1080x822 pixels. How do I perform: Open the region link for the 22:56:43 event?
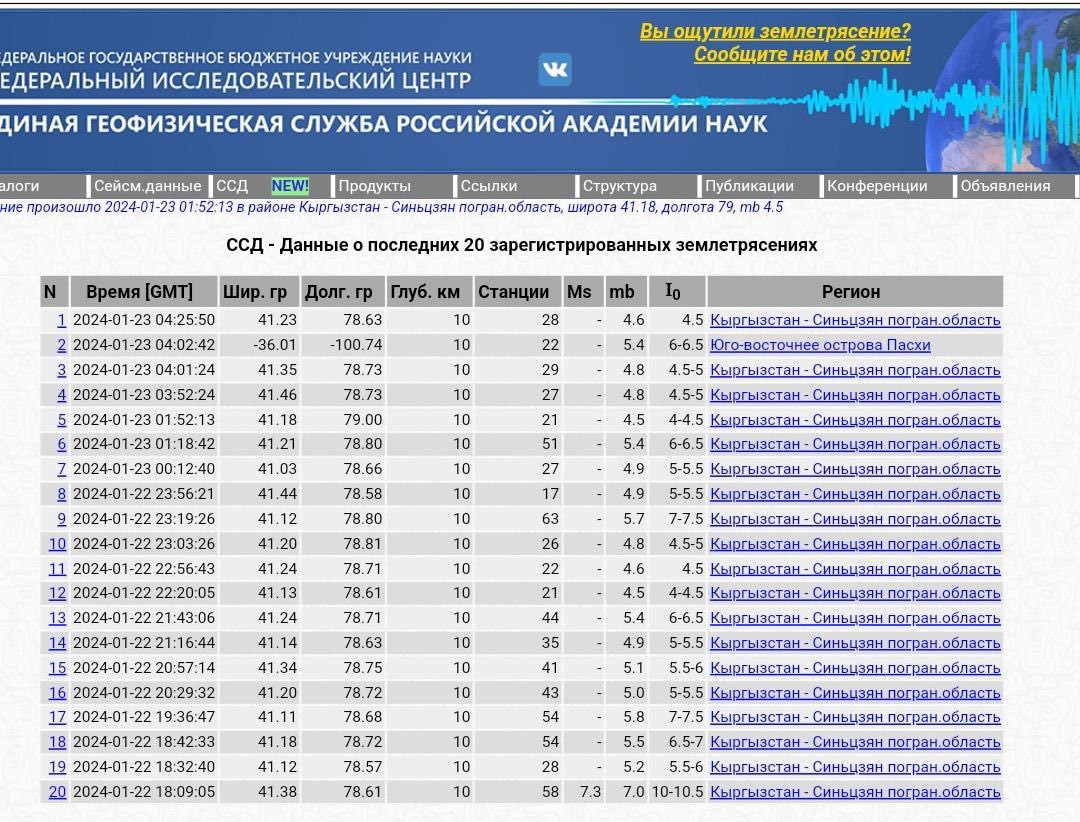tap(855, 568)
